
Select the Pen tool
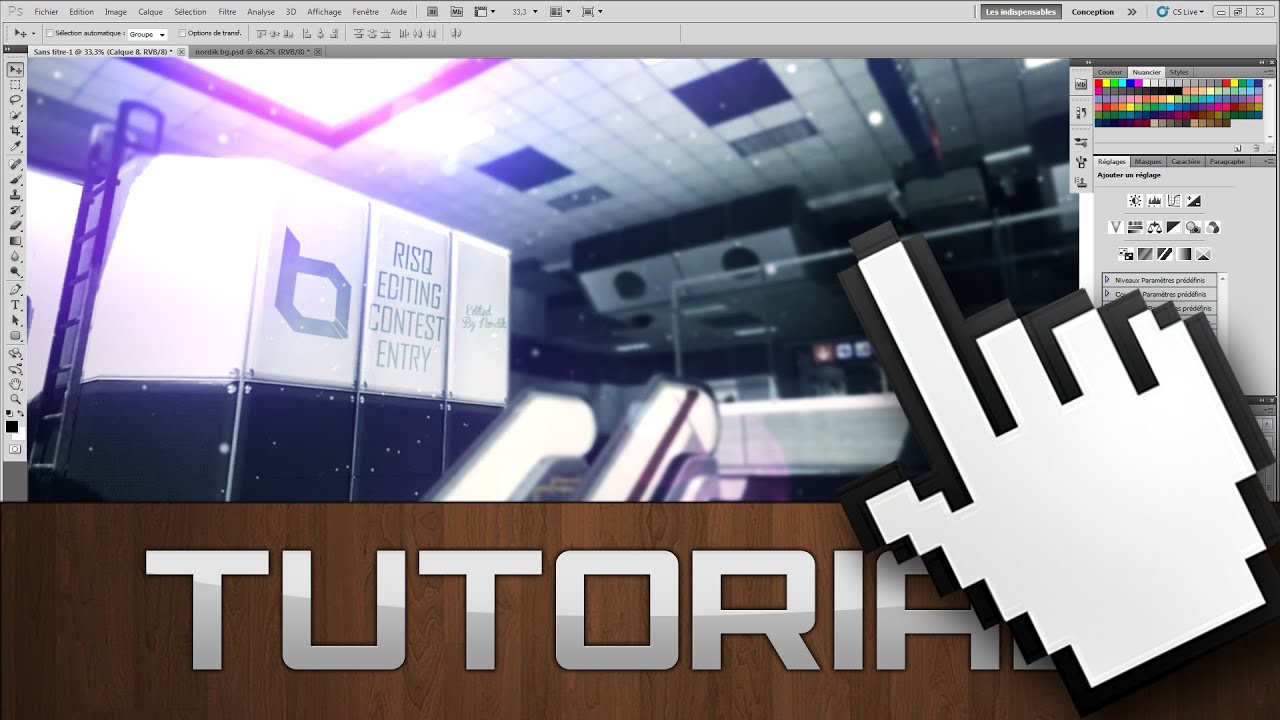pos(16,288)
